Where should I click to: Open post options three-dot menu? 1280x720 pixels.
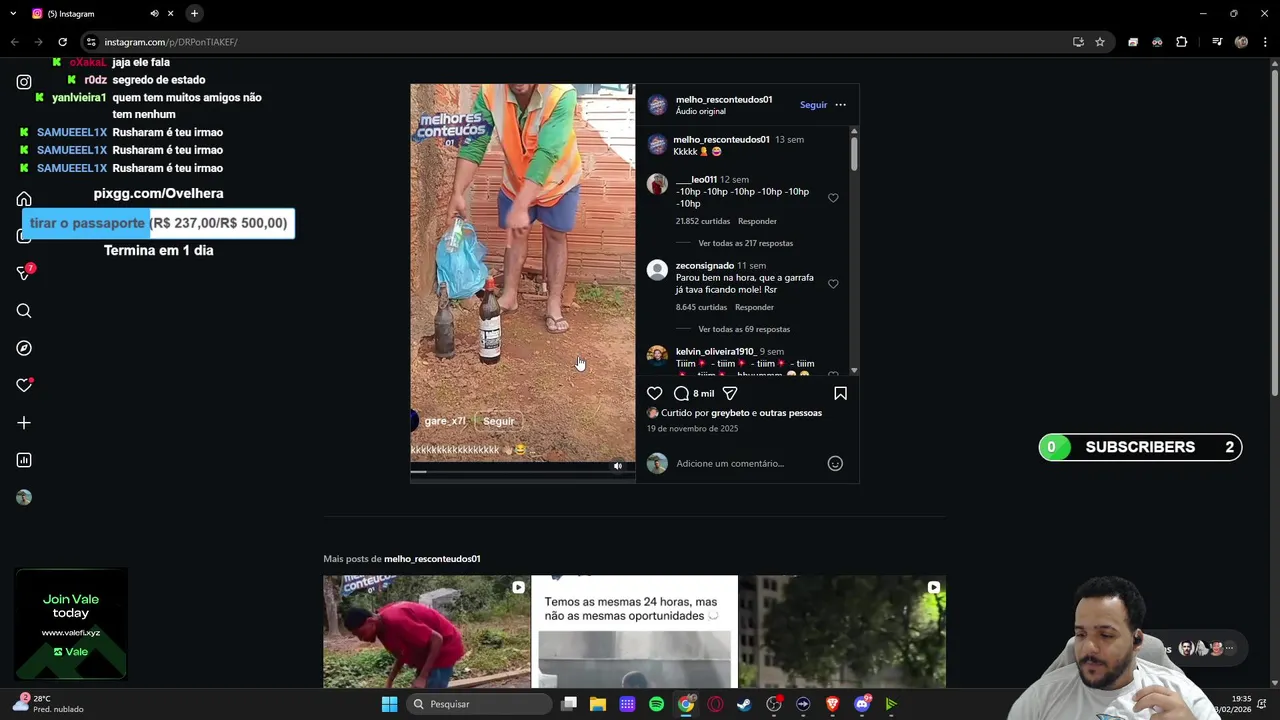click(x=840, y=105)
